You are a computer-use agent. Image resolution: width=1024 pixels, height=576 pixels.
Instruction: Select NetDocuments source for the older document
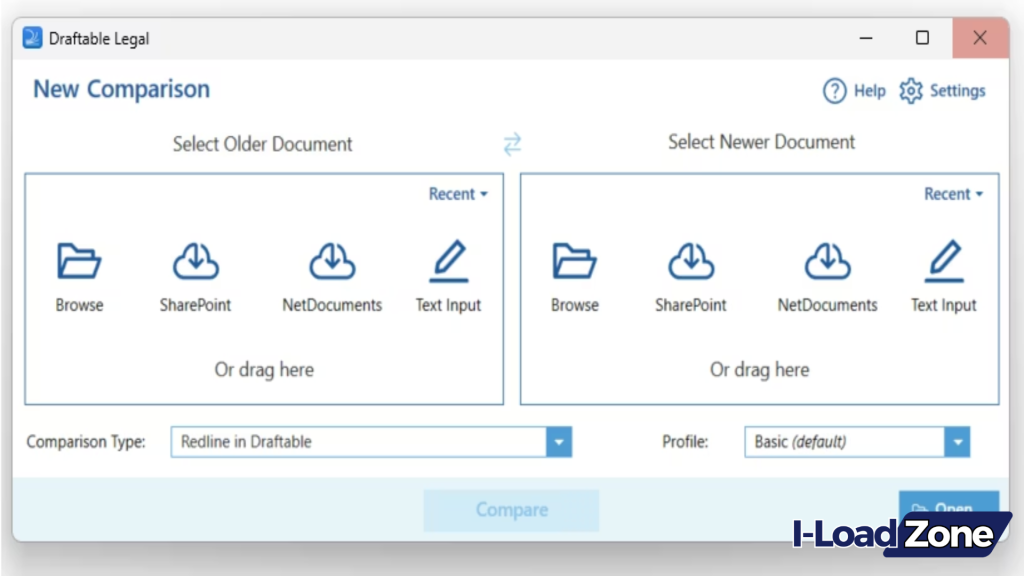[331, 260]
